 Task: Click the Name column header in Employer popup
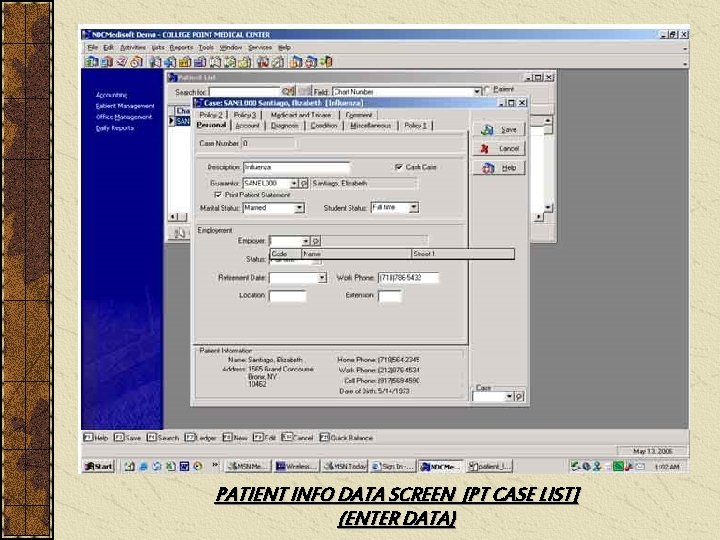[x=356, y=253]
